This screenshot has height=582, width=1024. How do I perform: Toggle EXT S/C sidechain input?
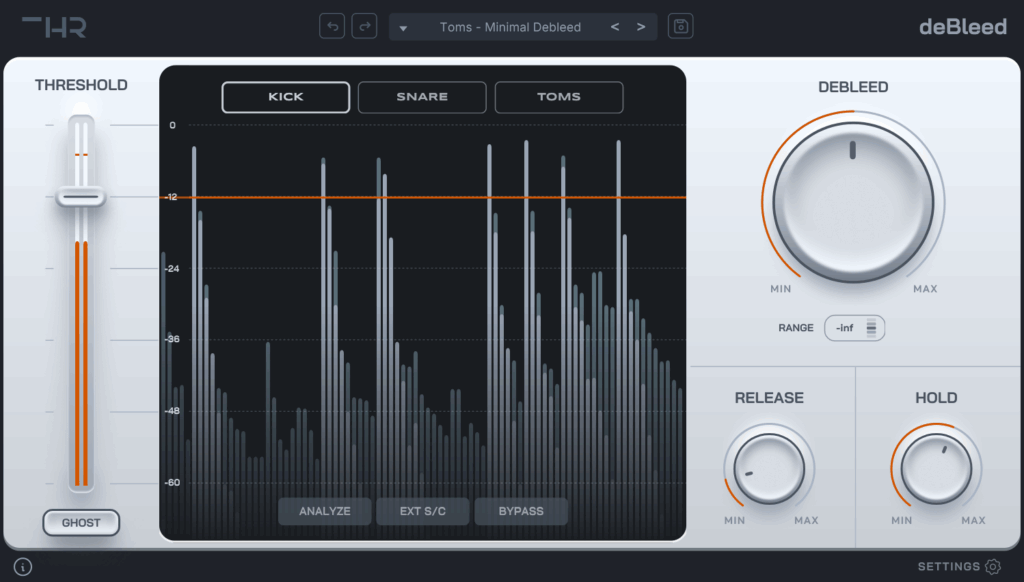coord(423,511)
